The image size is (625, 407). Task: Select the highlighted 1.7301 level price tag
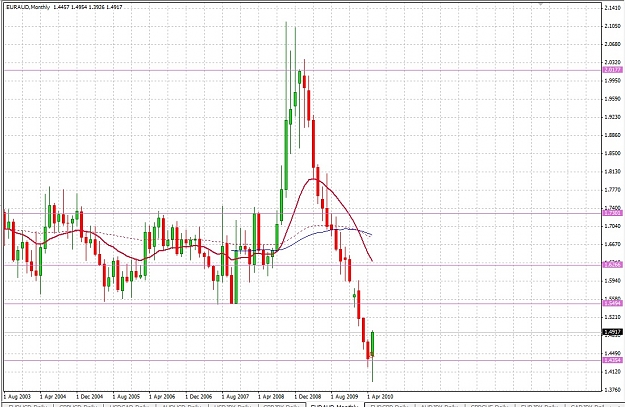tap(612, 213)
